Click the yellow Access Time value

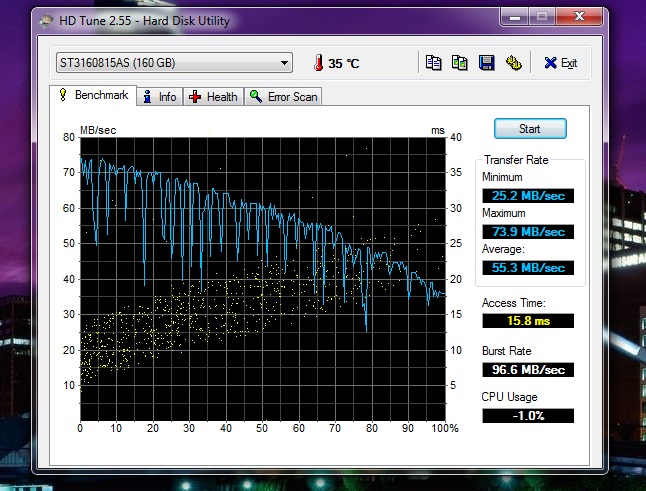coord(528,321)
